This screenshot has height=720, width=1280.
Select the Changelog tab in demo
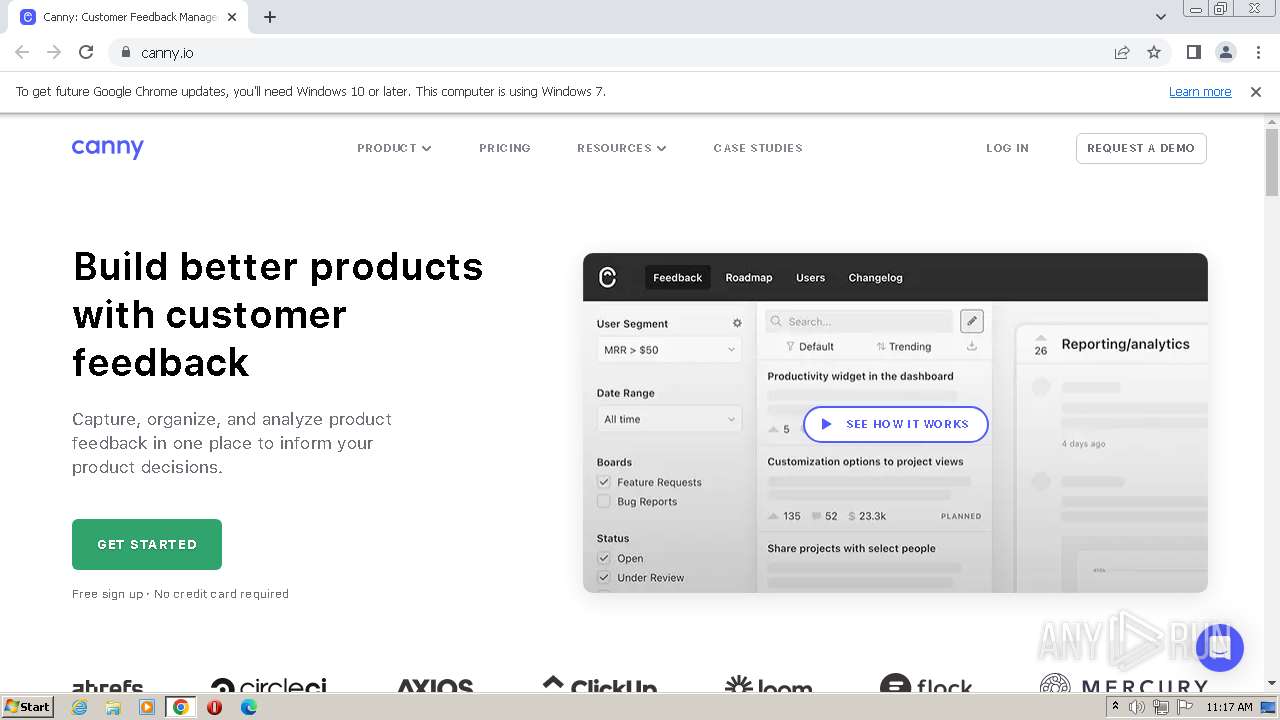(x=876, y=277)
